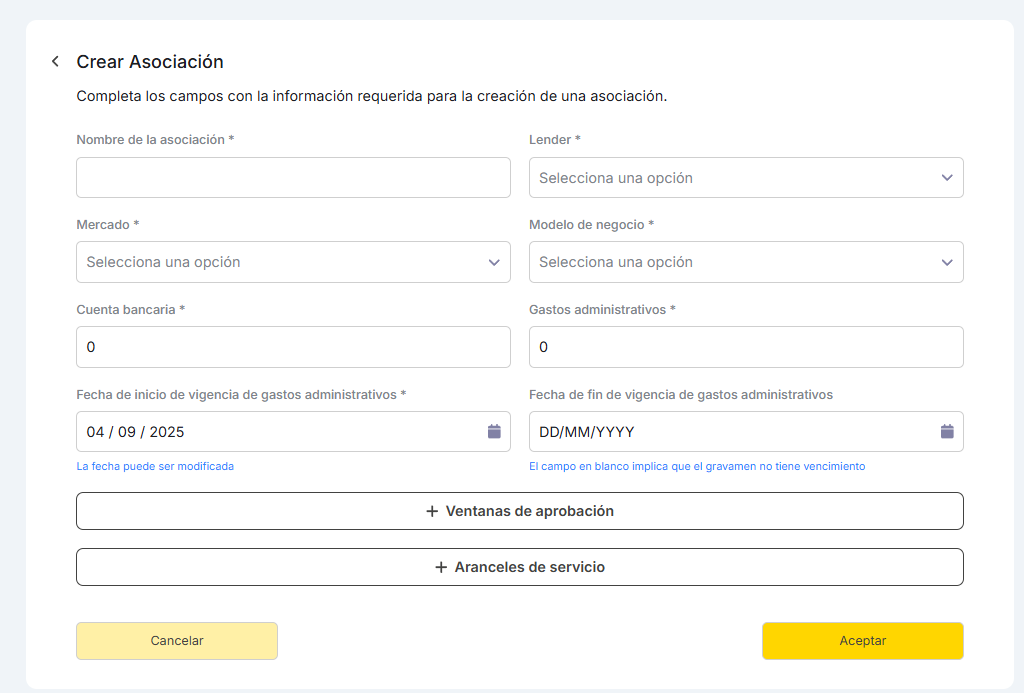The width and height of the screenshot is (1024, 693).
Task: Click plus icon in Ventanas de aprobación
Action: pyautogui.click(x=432, y=511)
